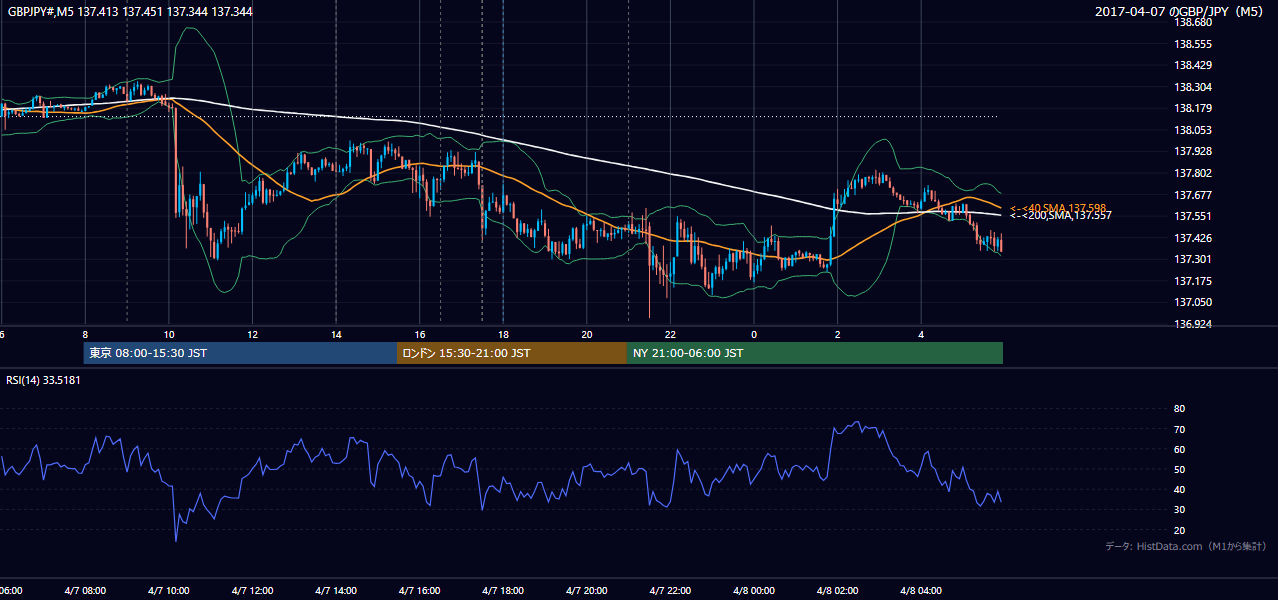Screen dimensions: 1278x600
Task: Click bottom time label 4/7 16:00
Action: (419, 591)
